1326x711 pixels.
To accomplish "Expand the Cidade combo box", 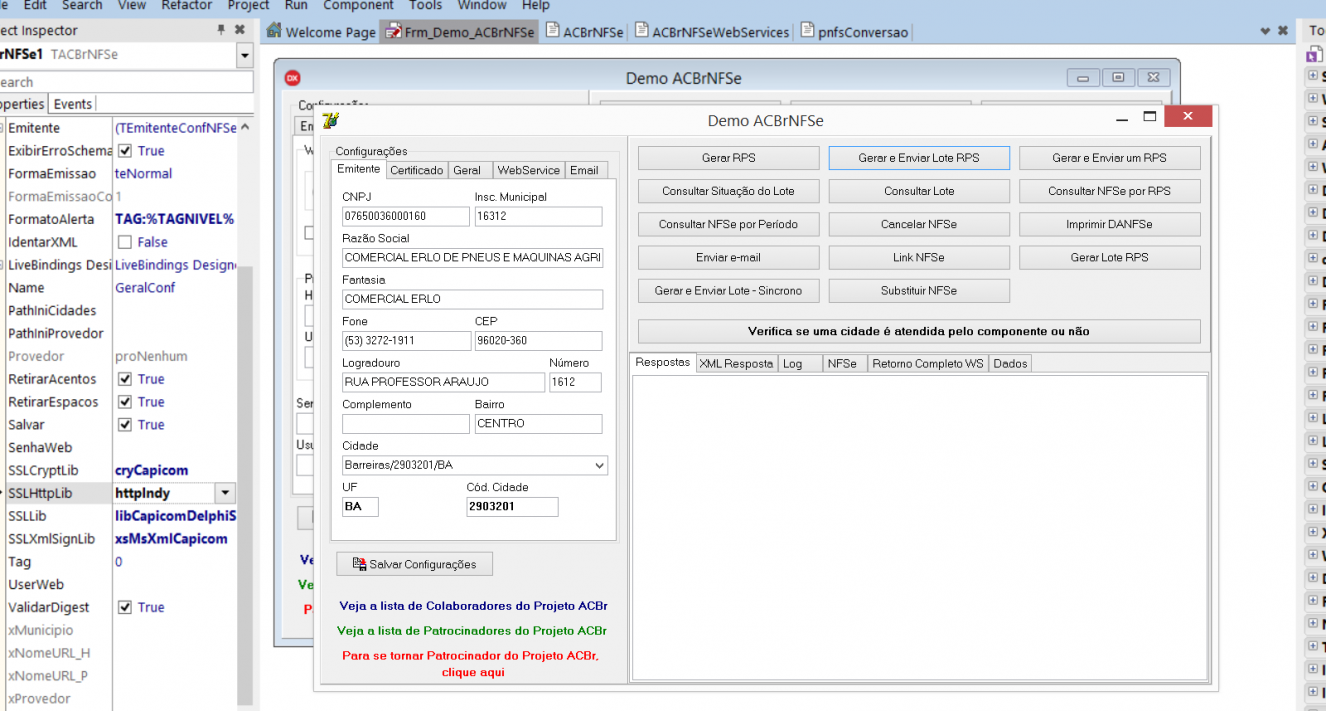I will [x=599, y=466].
